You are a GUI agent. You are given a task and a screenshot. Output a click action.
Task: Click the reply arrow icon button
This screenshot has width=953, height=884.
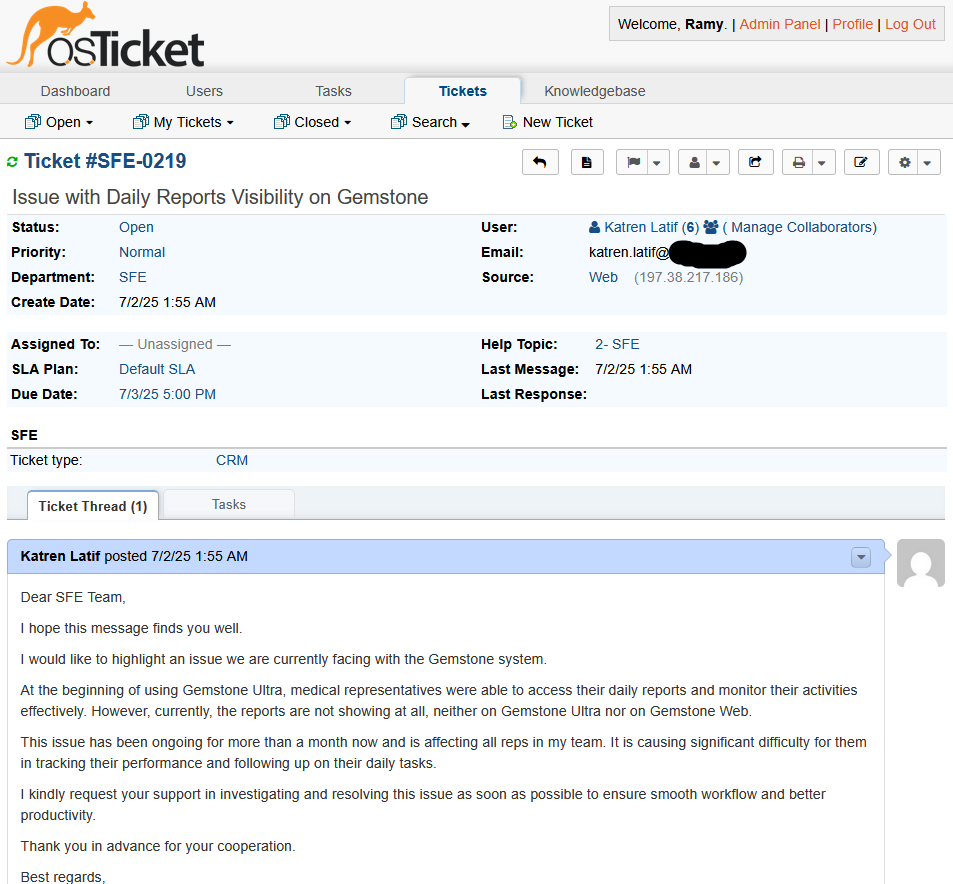[x=540, y=162]
